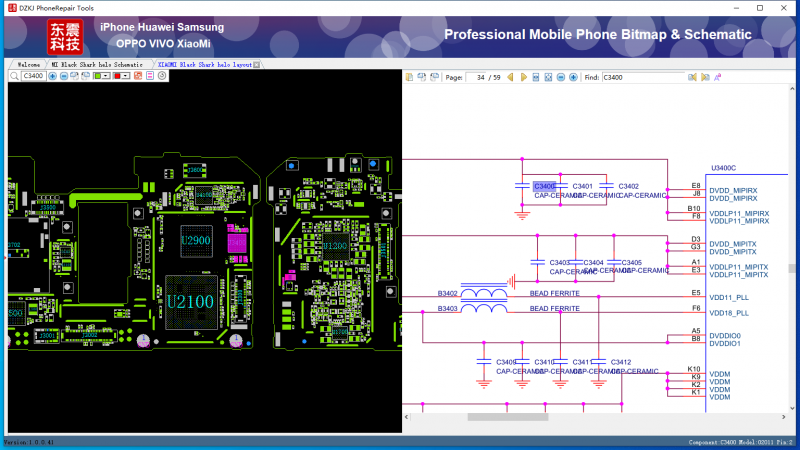Click the highlighted C3400 capacitor label in schematic
Viewport: 800px width, 450px height.
pos(545,186)
